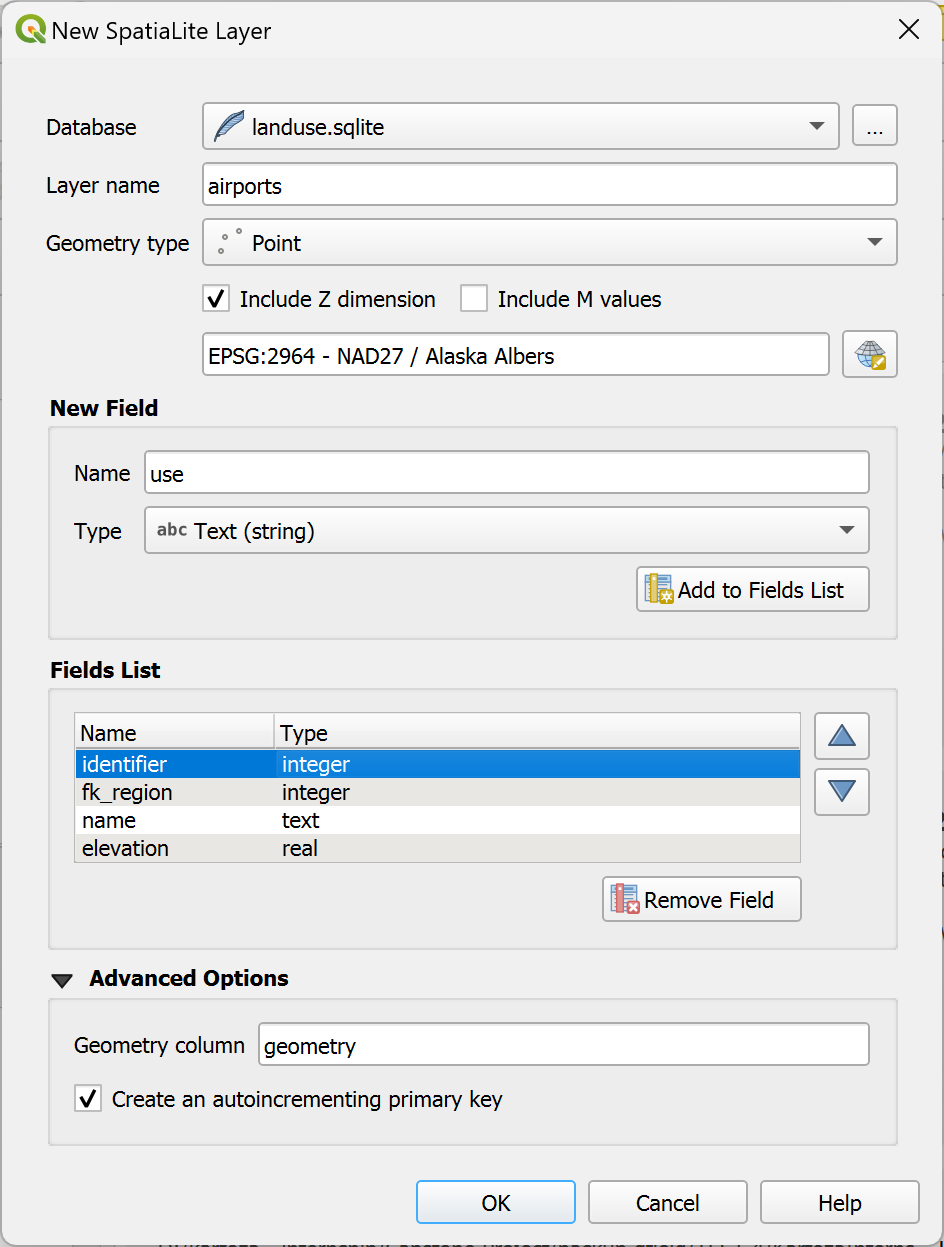The width and height of the screenshot is (944, 1247).
Task: Click the Select CRS globe icon
Action: click(x=869, y=355)
